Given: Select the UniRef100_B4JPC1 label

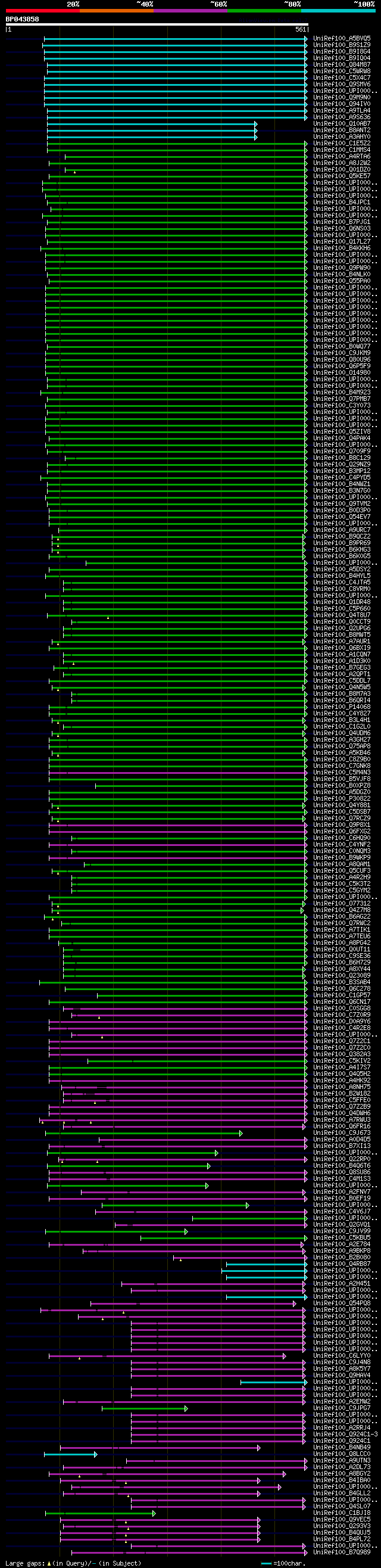Looking at the screenshot, I should click(342, 203).
